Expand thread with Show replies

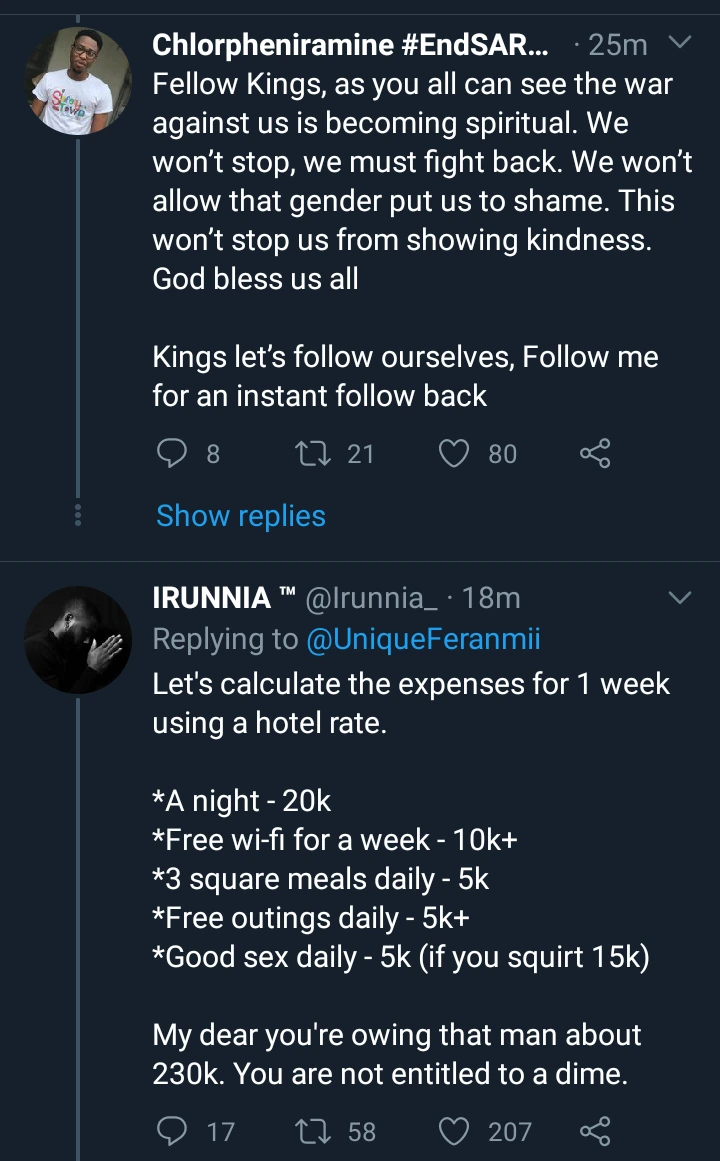tap(241, 516)
